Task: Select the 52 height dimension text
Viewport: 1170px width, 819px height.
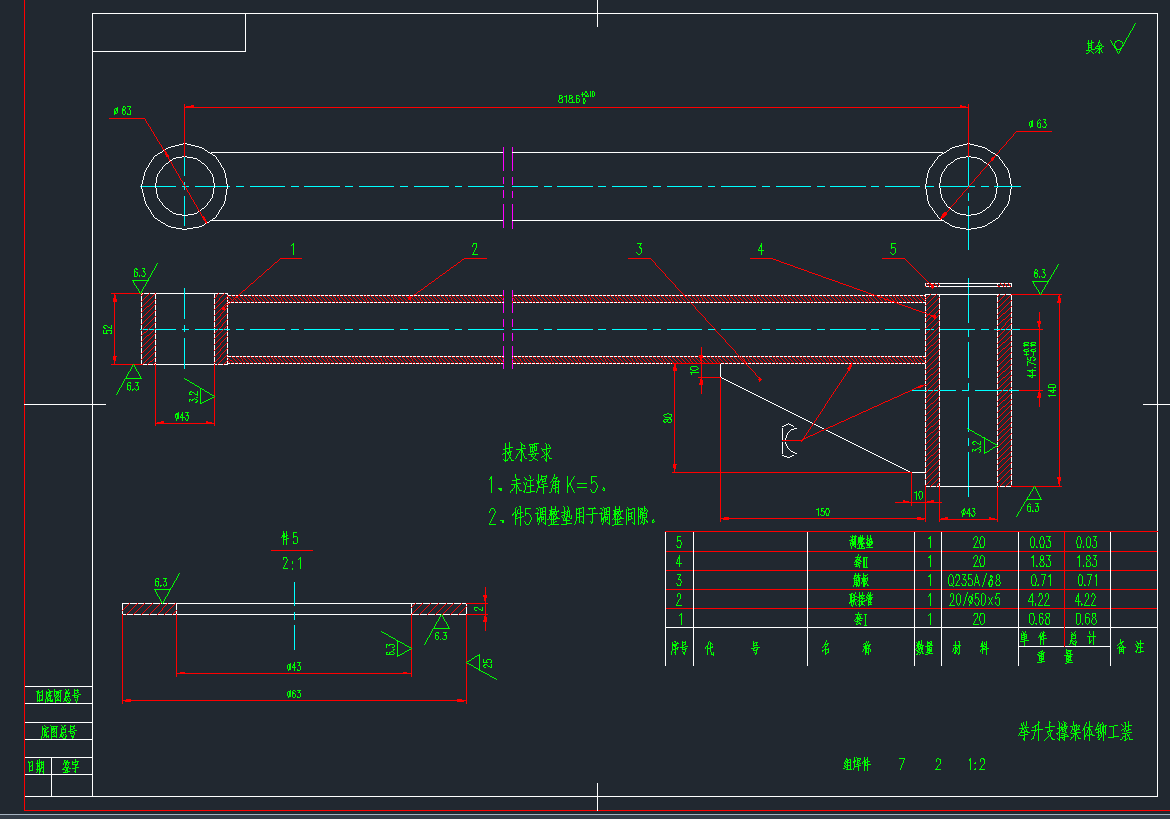Action: coord(108,329)
